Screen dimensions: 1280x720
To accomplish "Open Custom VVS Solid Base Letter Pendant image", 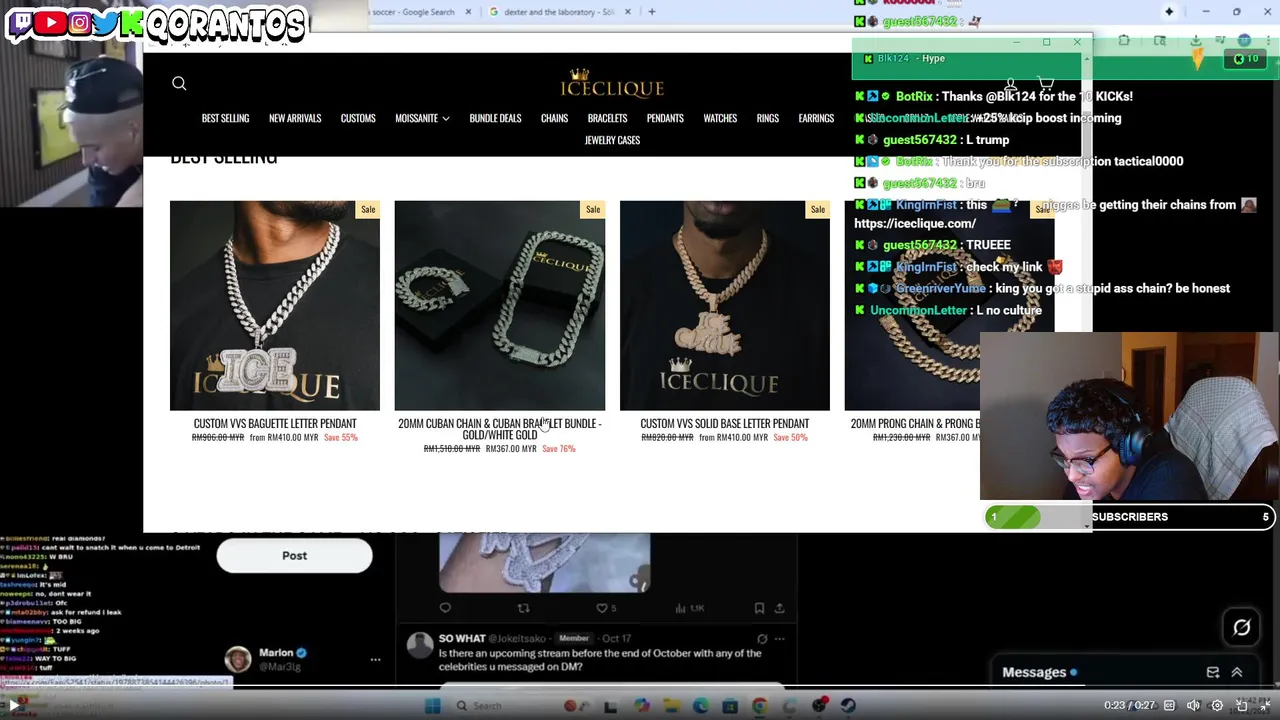I will [725, 305].
